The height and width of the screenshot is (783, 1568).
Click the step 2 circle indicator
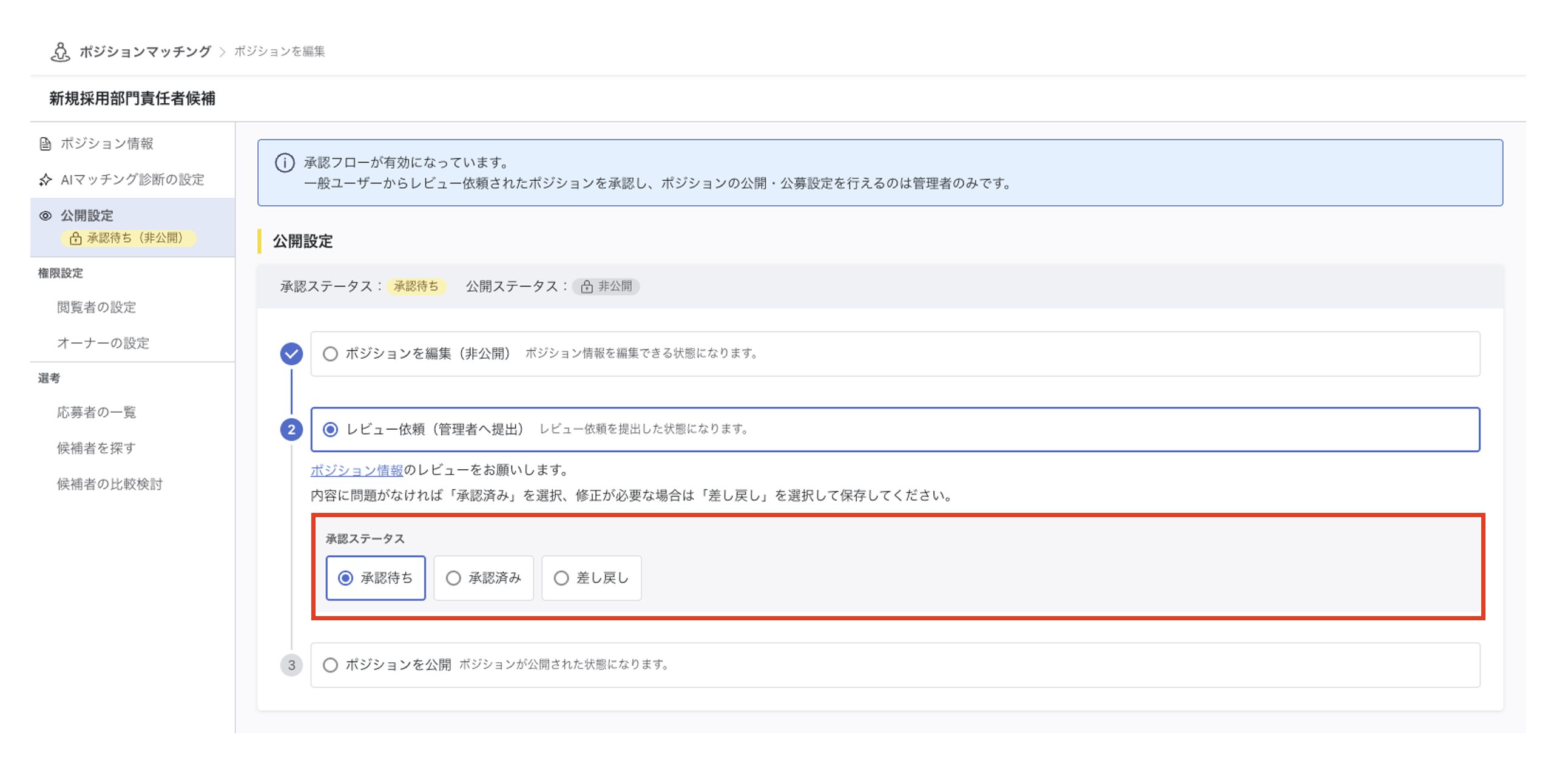pos(291,429)
